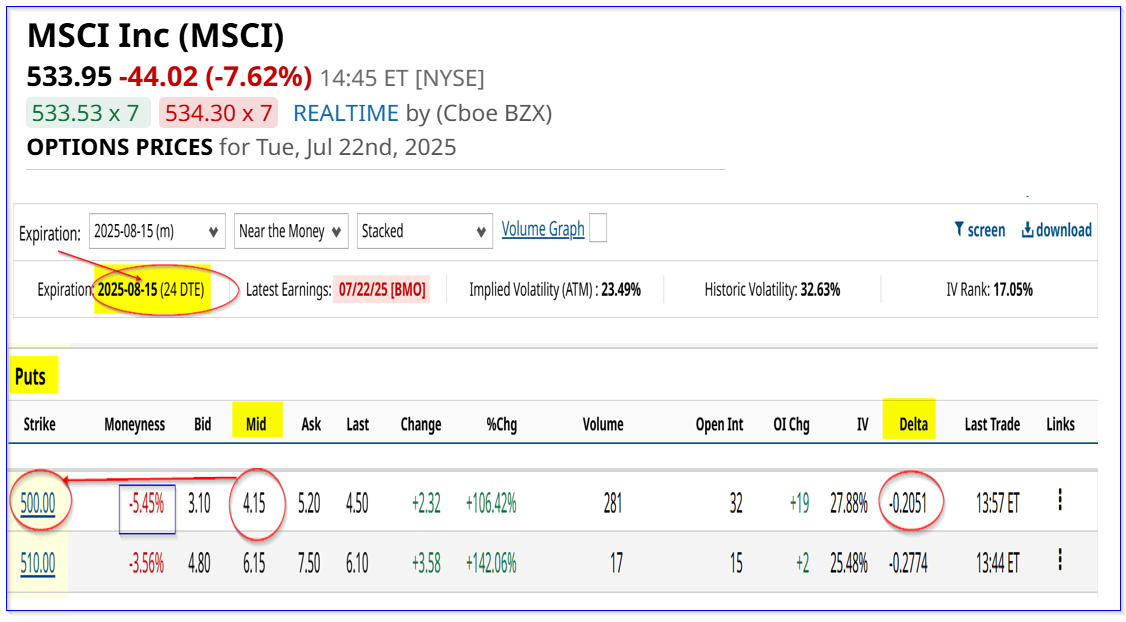Click the Open Int value 15
This screenshot has height=622, width=1126.
point(736,563)
